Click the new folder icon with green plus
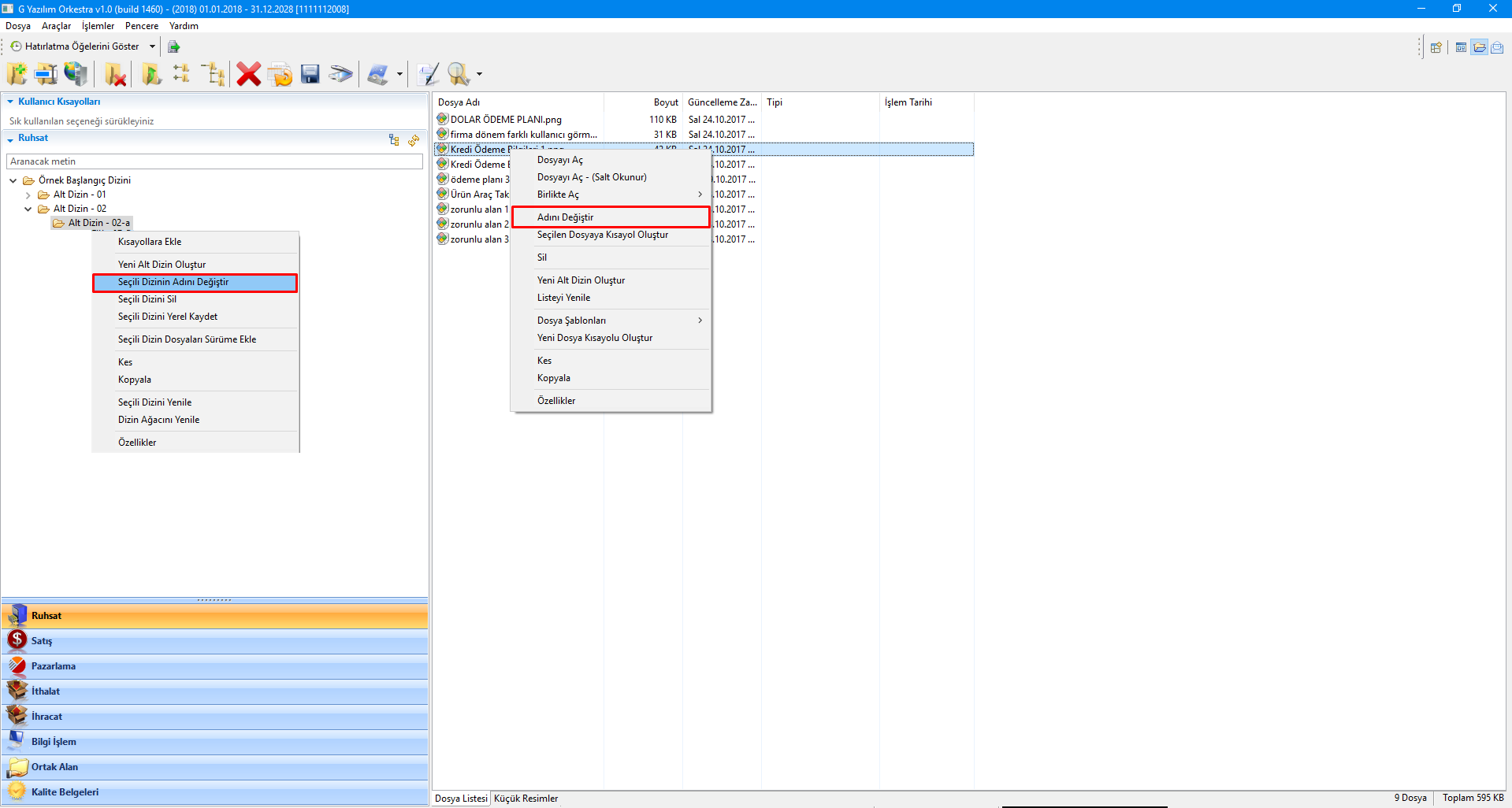 click(x=17, y=74)
